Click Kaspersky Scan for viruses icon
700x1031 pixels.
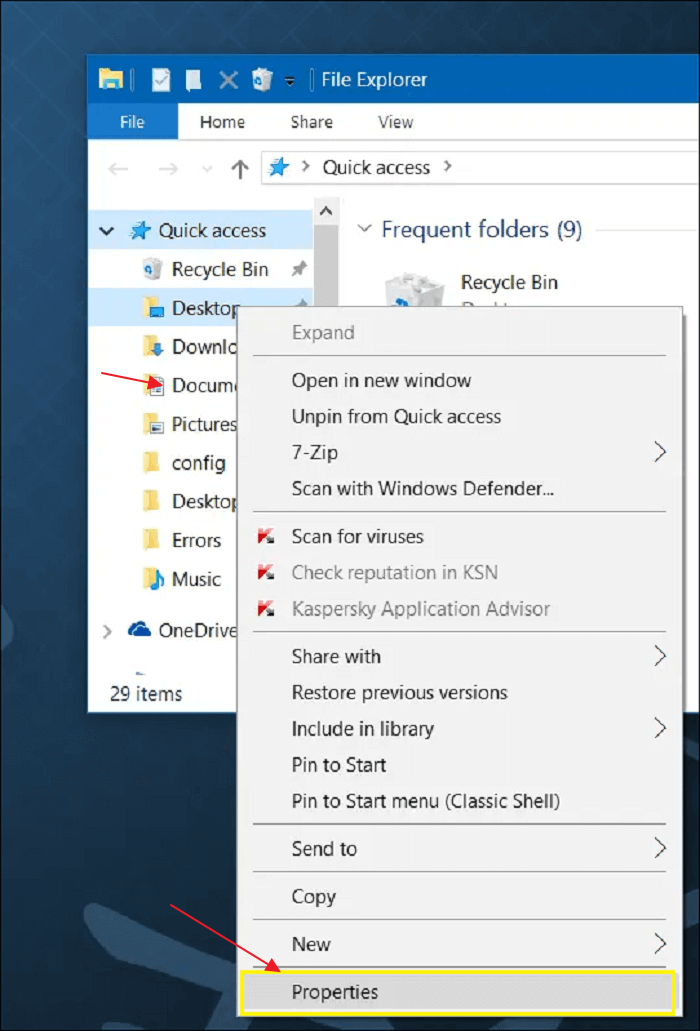click(x=266, y=537)
